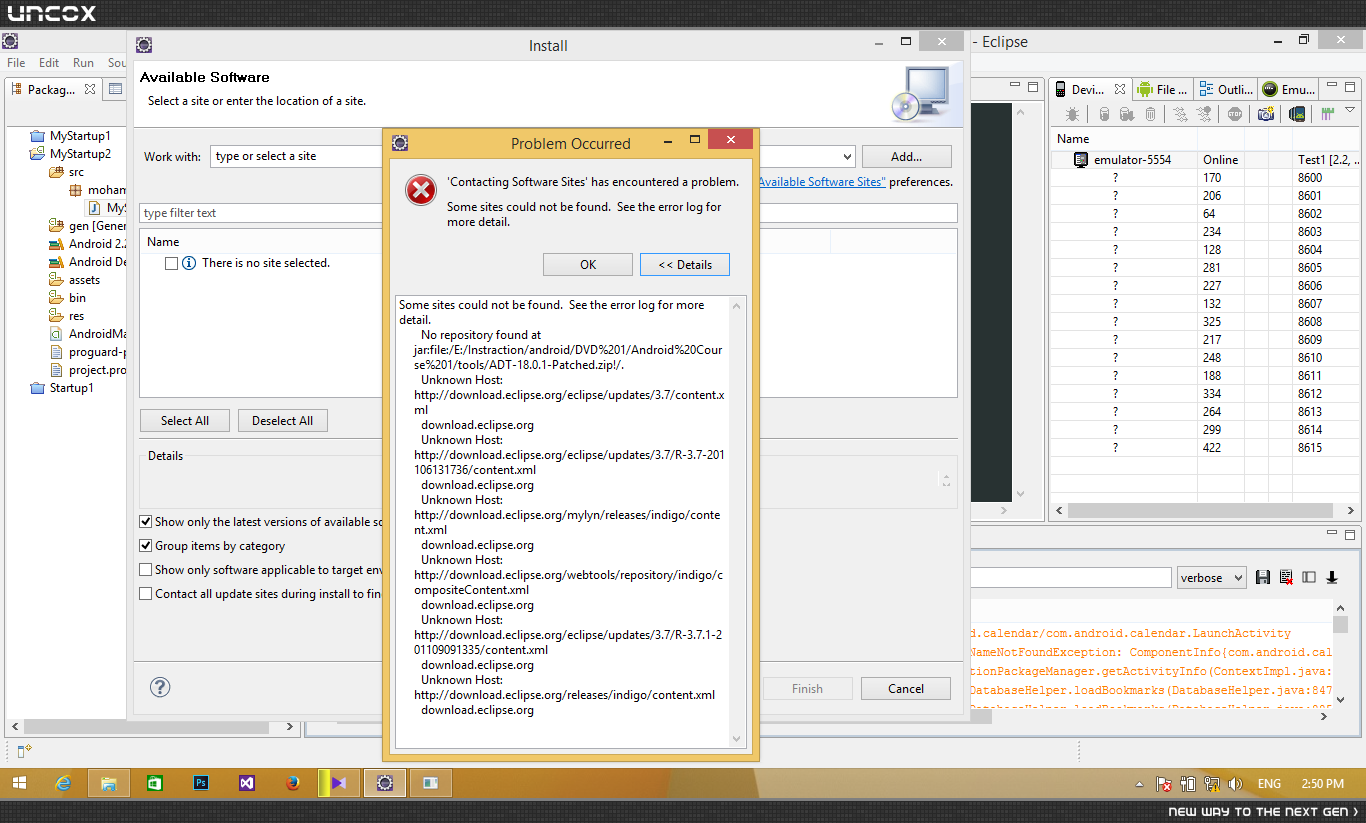Image resolution: width=1366 pixels, height=823 pixels.
Task: Toggle the LogCat saved filters view icon
Action: click(x=1309, y=577)
